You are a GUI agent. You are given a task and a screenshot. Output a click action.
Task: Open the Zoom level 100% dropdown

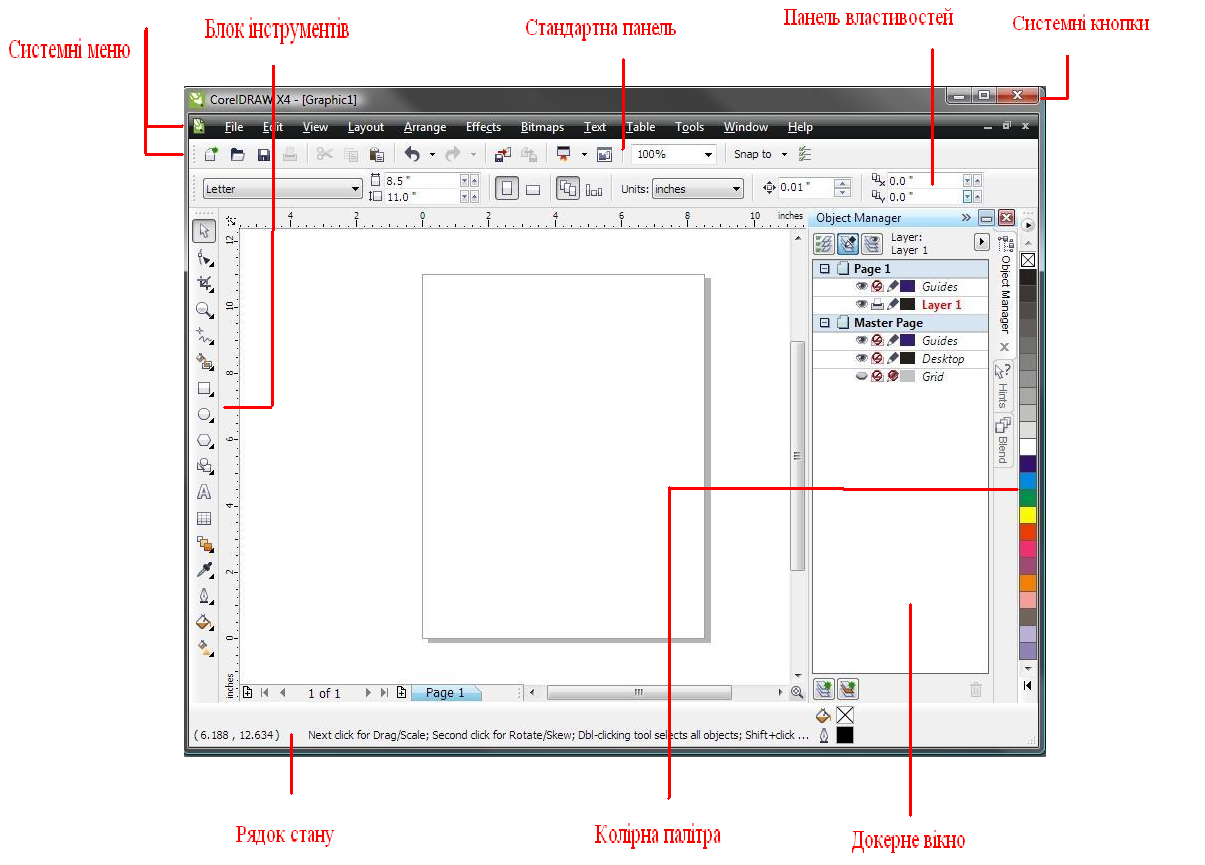[708, 155]
